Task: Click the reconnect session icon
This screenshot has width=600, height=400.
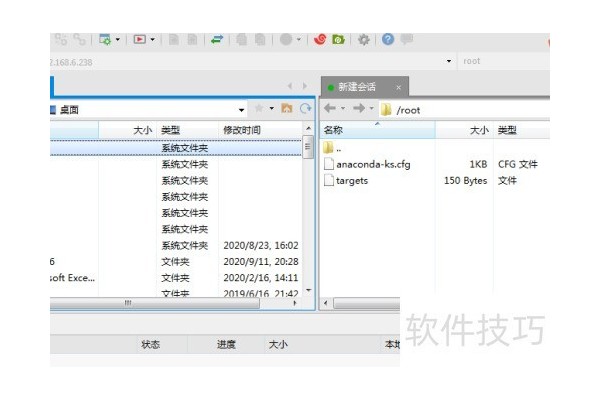Action: [60, 39]
